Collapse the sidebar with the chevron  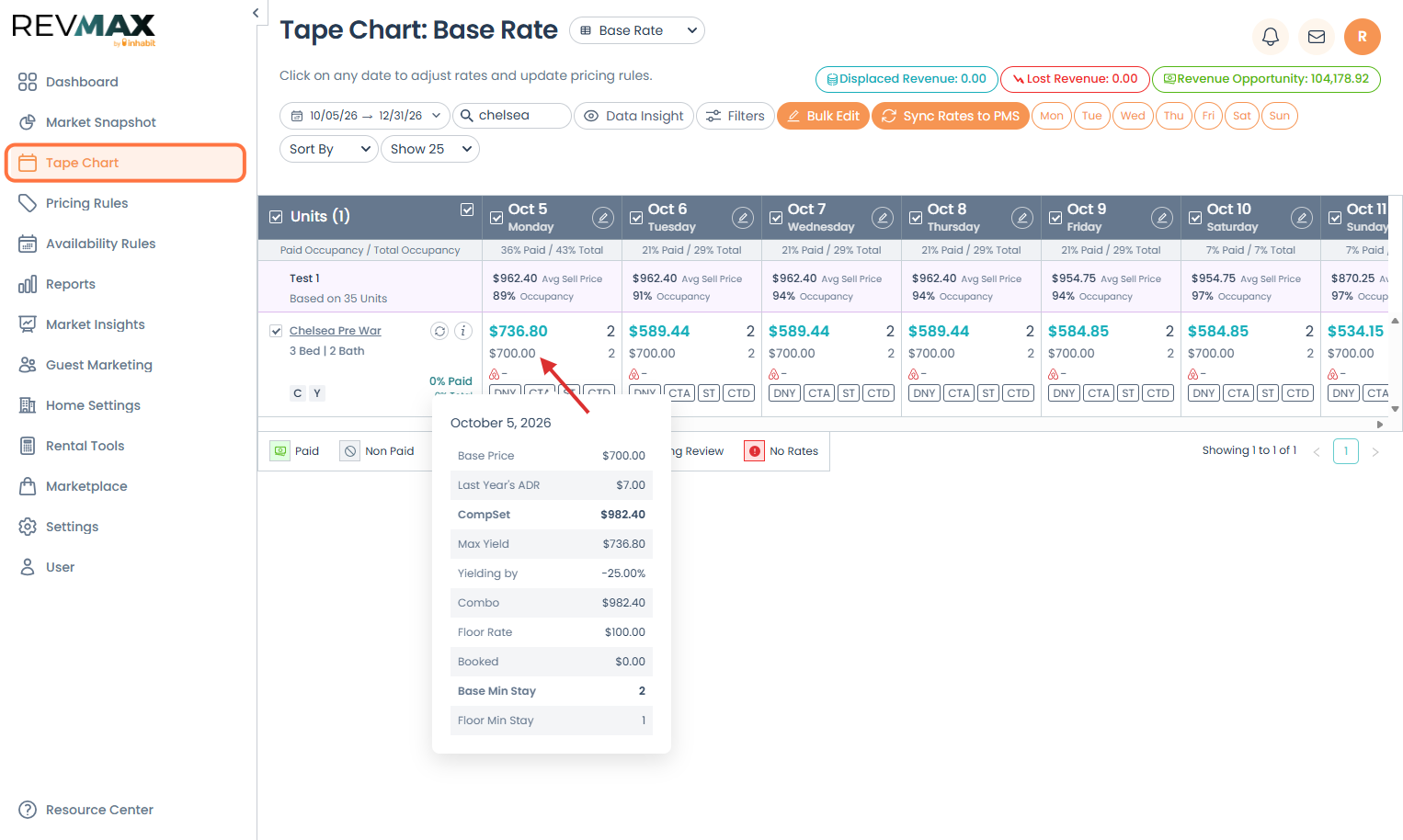(256, 13)
